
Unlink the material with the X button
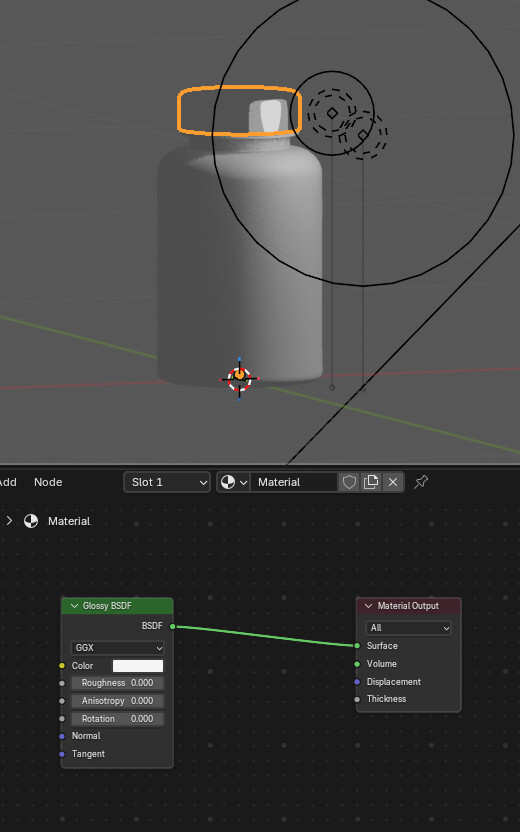tap(393, 482)
